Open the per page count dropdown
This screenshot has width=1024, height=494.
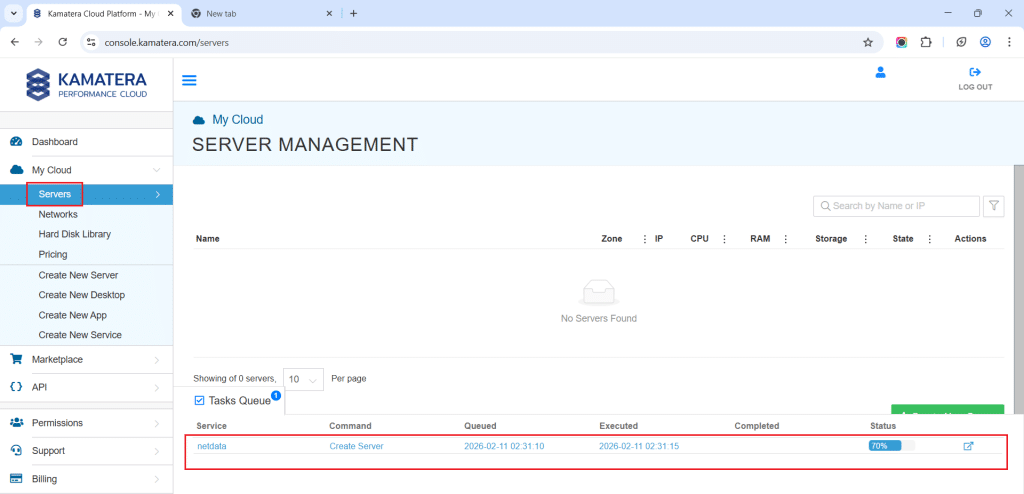coord(304,379)
